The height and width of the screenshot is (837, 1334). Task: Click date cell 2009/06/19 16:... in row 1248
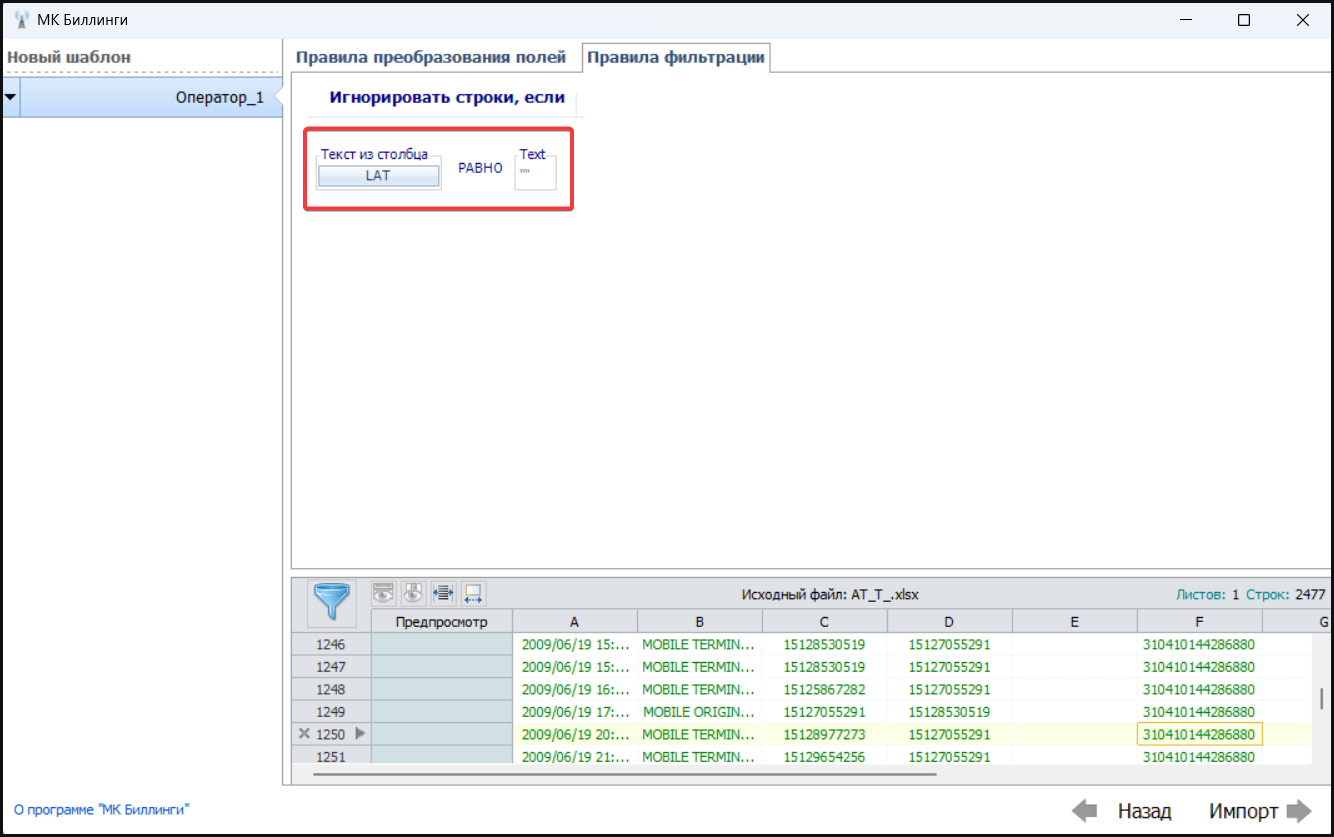(x=575, y=690)
